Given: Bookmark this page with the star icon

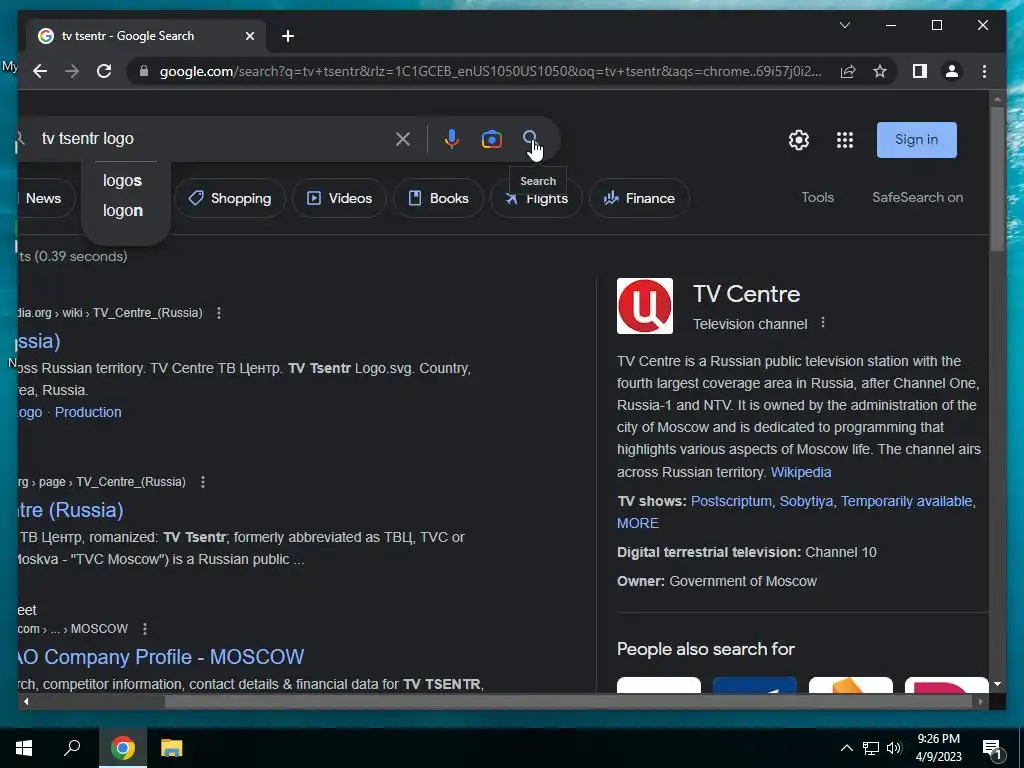Looking at the screenshot, I should (880, 71).
